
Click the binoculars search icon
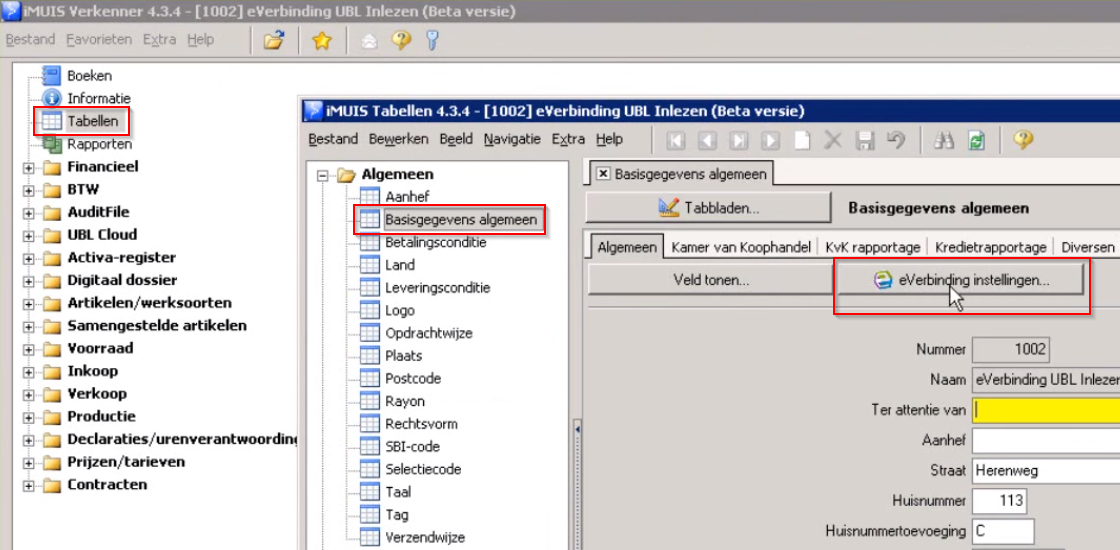tap(944, 140)
